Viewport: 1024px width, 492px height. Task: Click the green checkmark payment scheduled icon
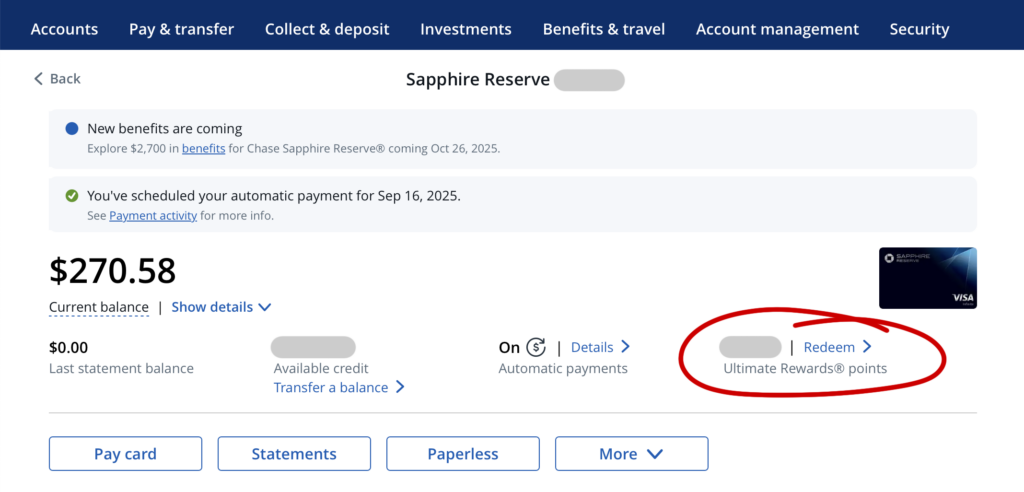tap(71, 196)
